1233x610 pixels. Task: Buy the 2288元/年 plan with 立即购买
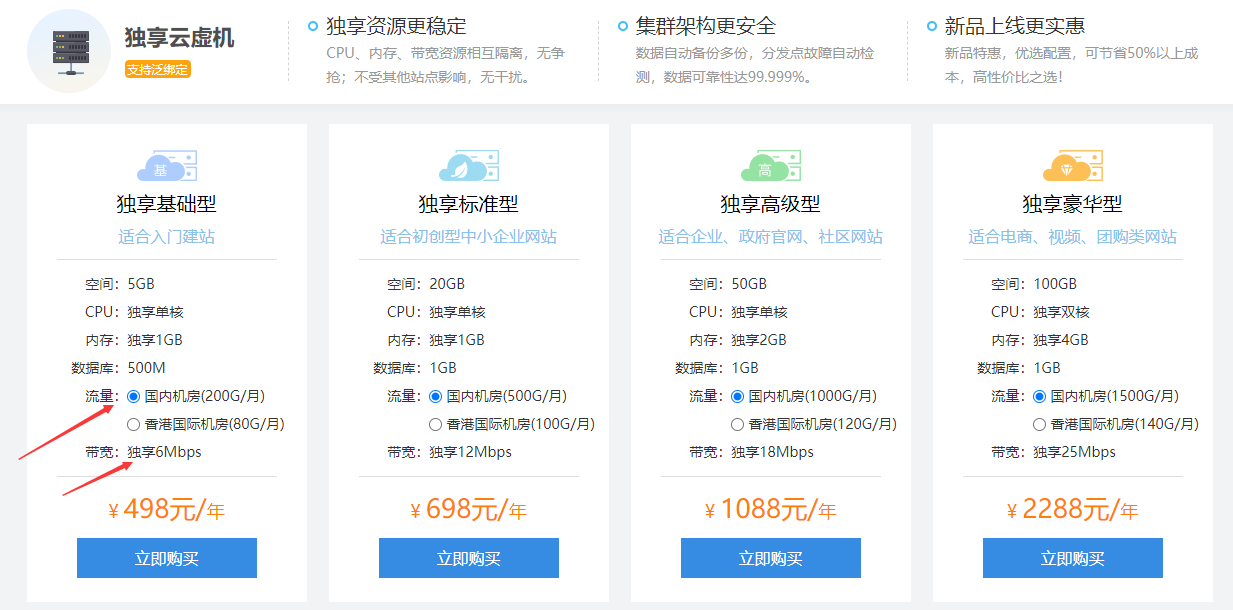[x=1073, y=558]
